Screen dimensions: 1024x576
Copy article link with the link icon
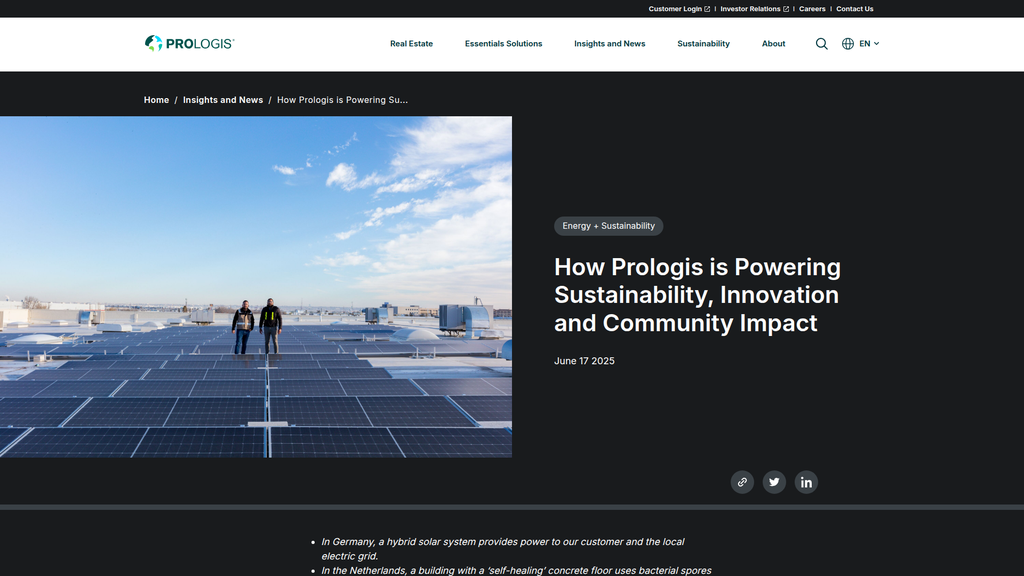point(742,482)
